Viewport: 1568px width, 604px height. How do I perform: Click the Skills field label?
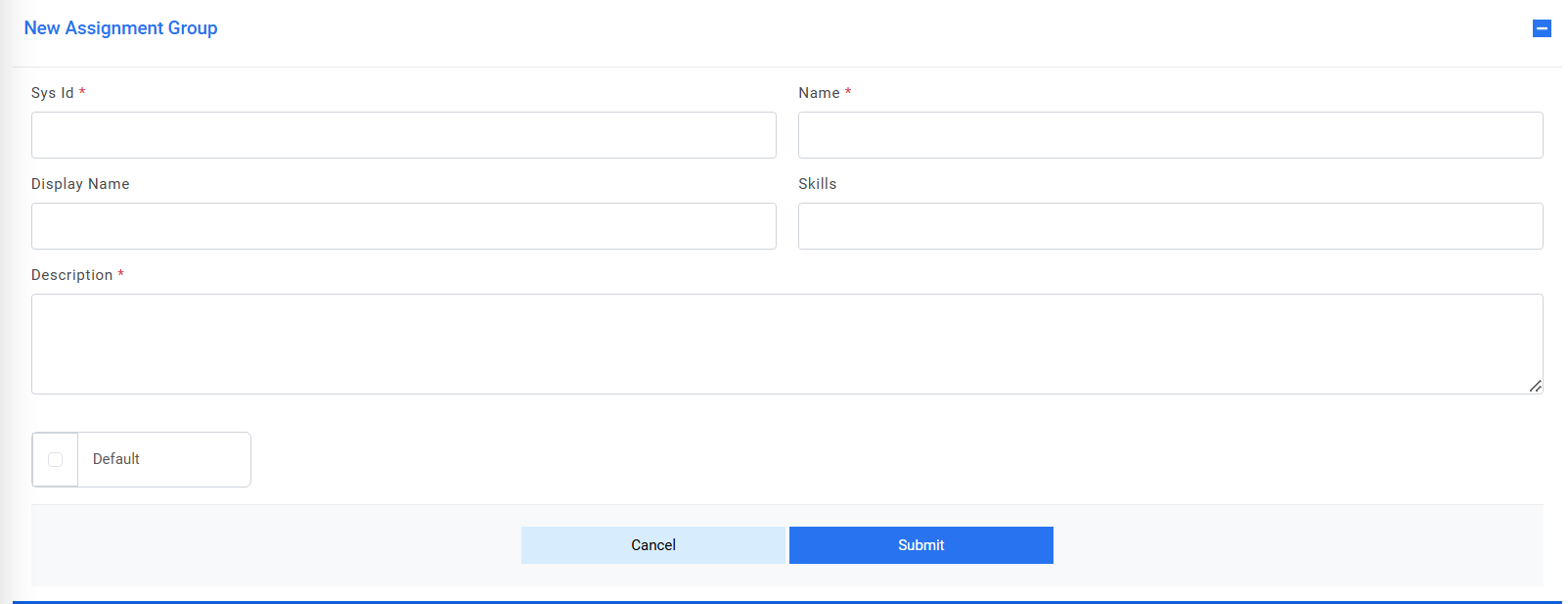(818, 184)
